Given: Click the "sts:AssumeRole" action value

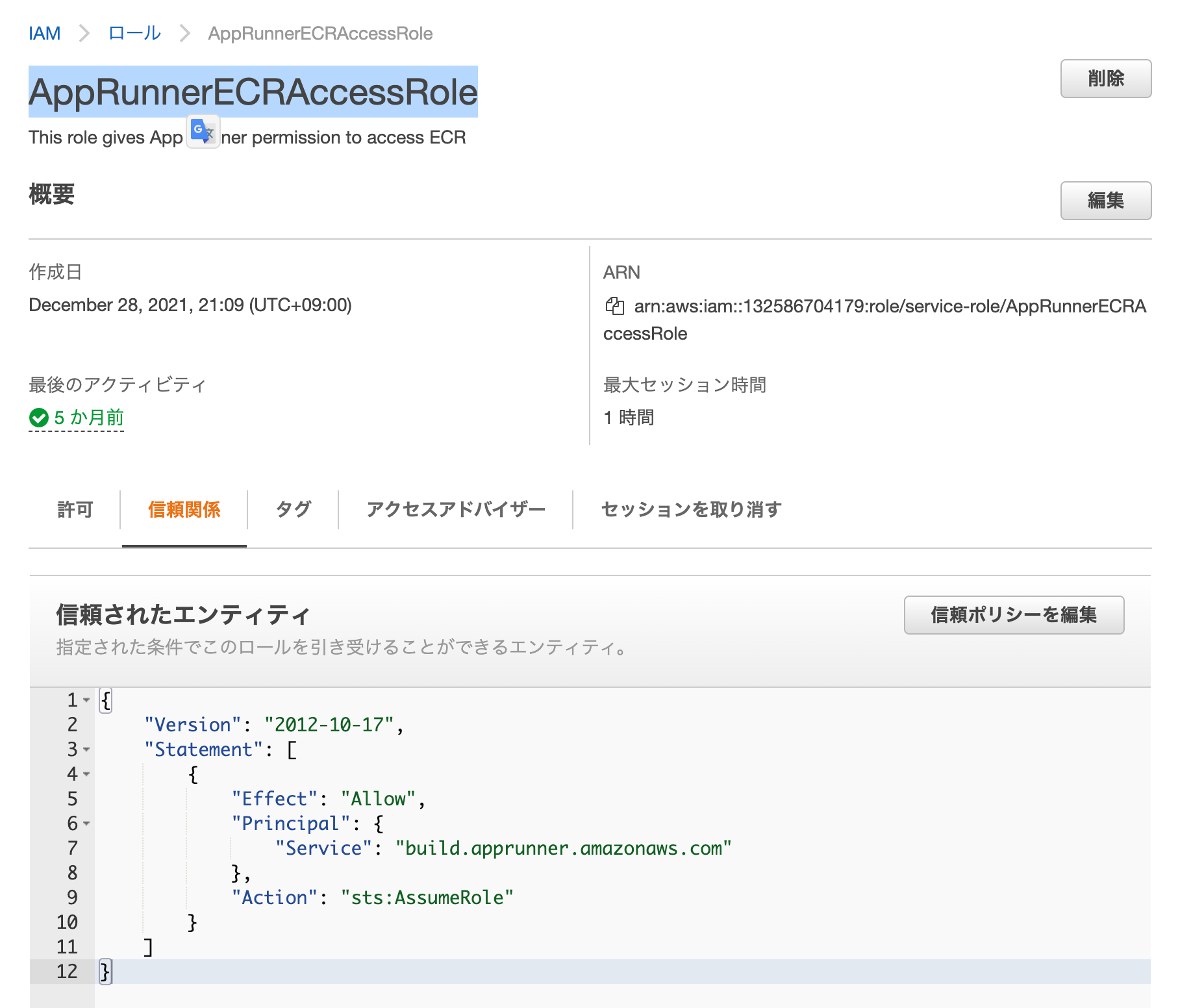Looking at the screenshot, I should pos(427,898).
